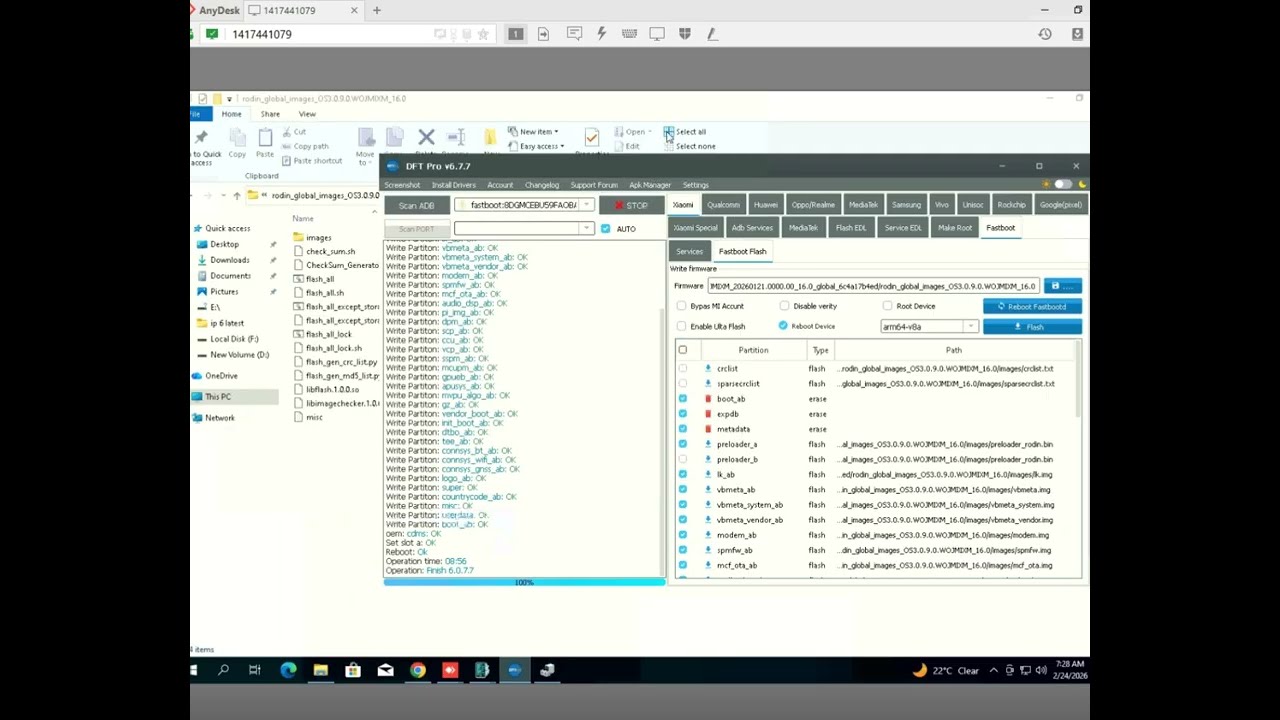This screenshot has height=720, width=1280.
Task: Open Microsoft Edge from the taskbar
Action: tap(288, 670)
